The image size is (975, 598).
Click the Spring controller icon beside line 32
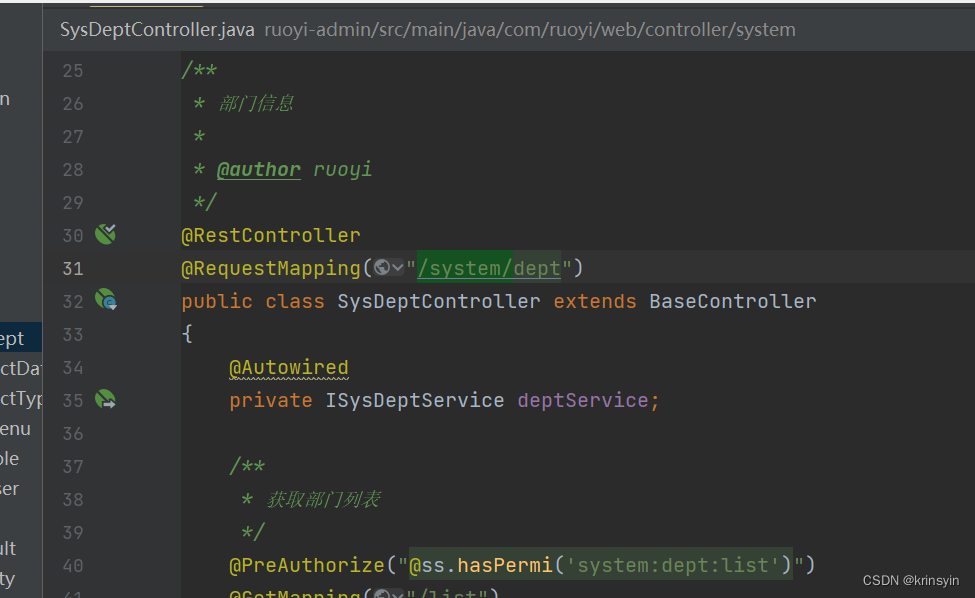click(x=105, y=300)
